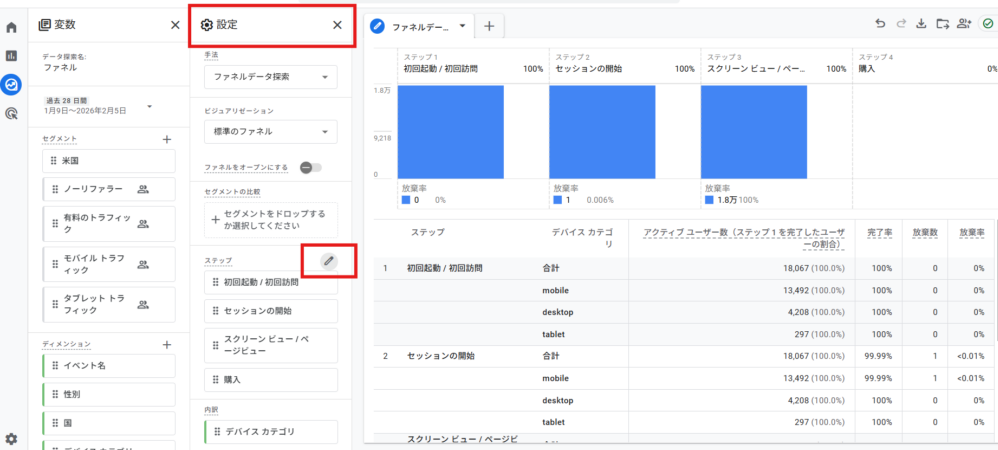Add a new dimension with plus icon
This screenshot has width=998, height=450.
click(x=167, y=344)
